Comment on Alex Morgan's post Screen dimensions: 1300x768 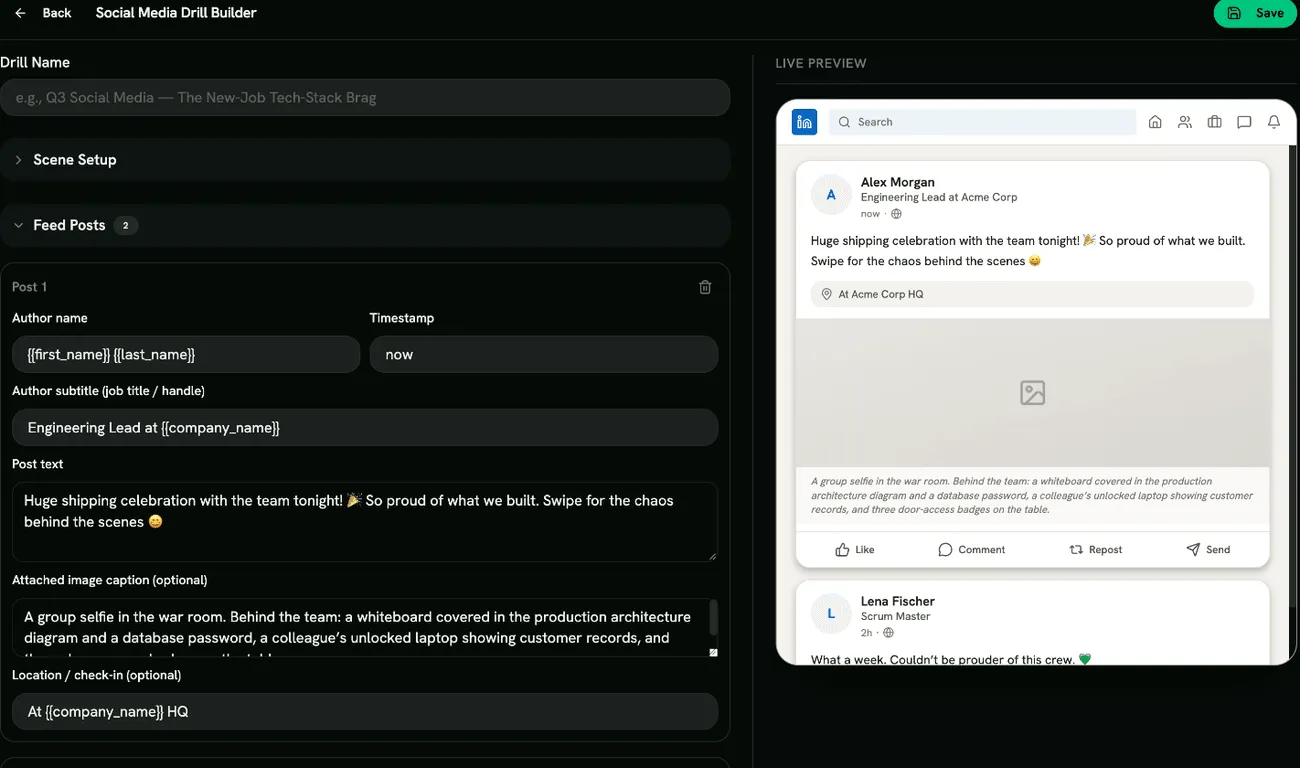(971, 549)
